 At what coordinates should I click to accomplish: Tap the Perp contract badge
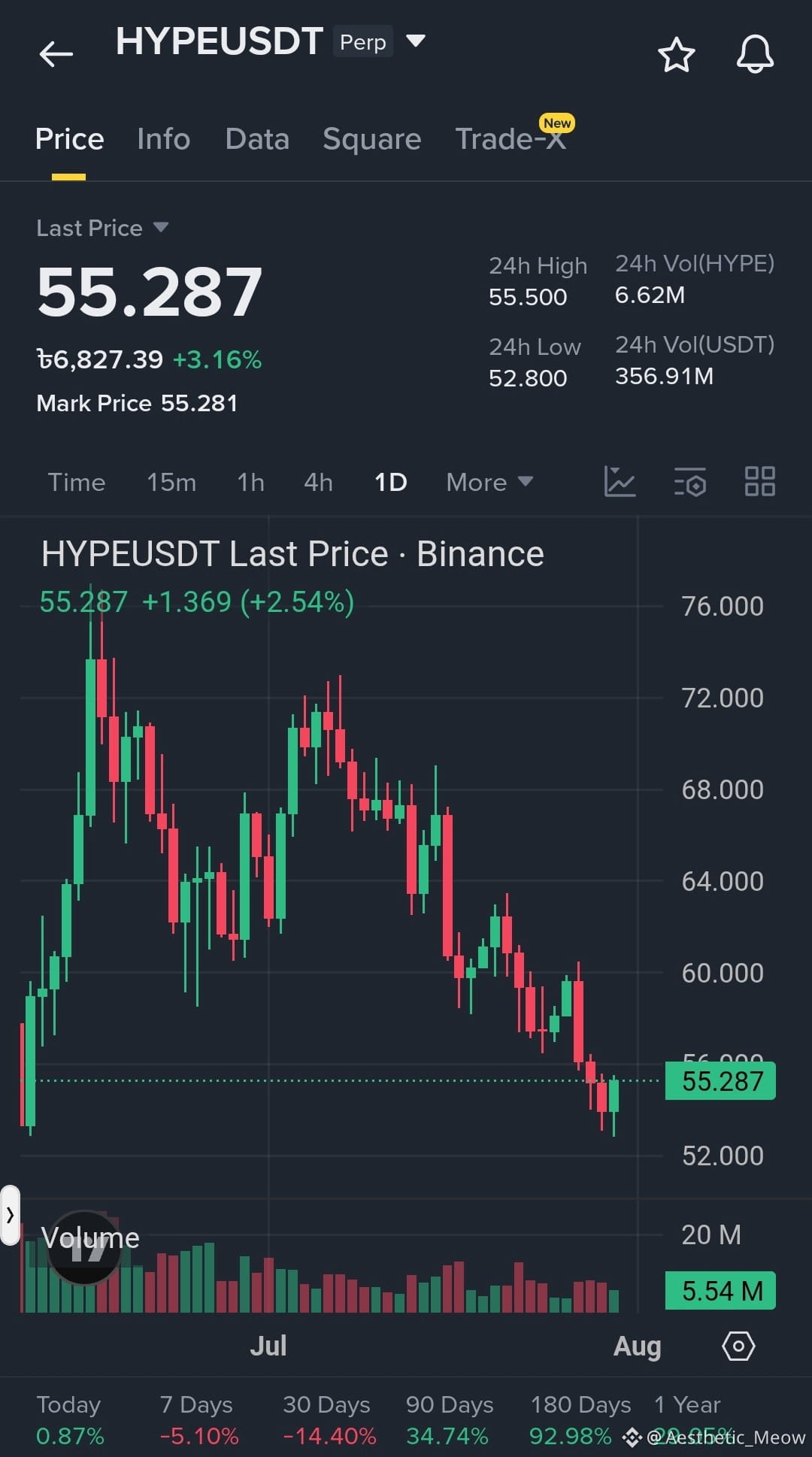click(x=363, y=42)
